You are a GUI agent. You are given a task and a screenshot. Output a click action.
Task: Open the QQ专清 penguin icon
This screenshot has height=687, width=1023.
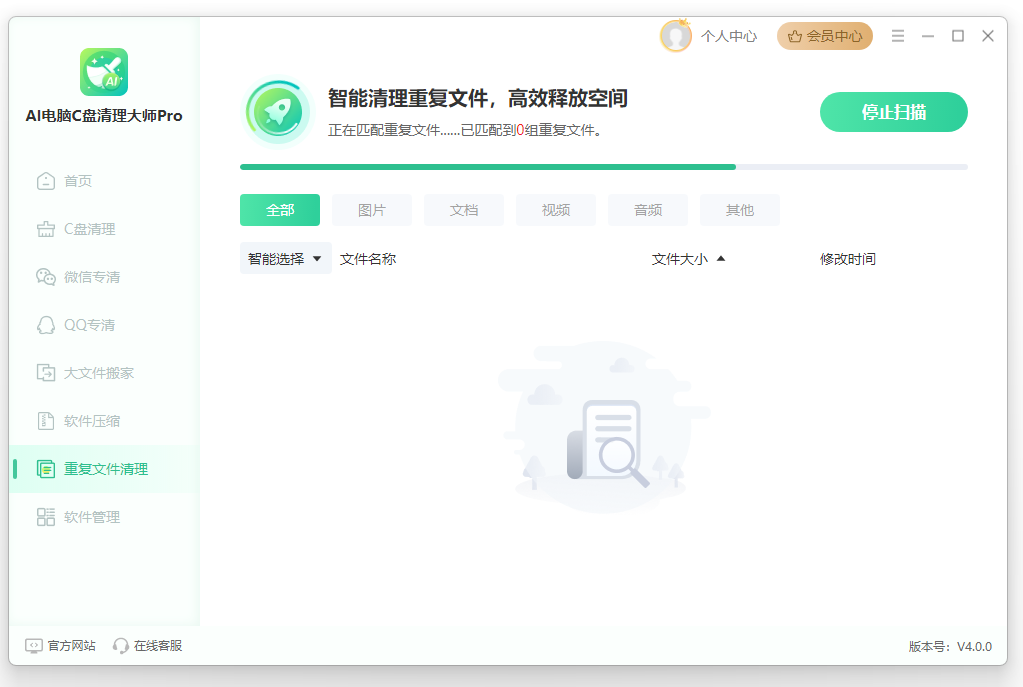click(x=46, y=325)
